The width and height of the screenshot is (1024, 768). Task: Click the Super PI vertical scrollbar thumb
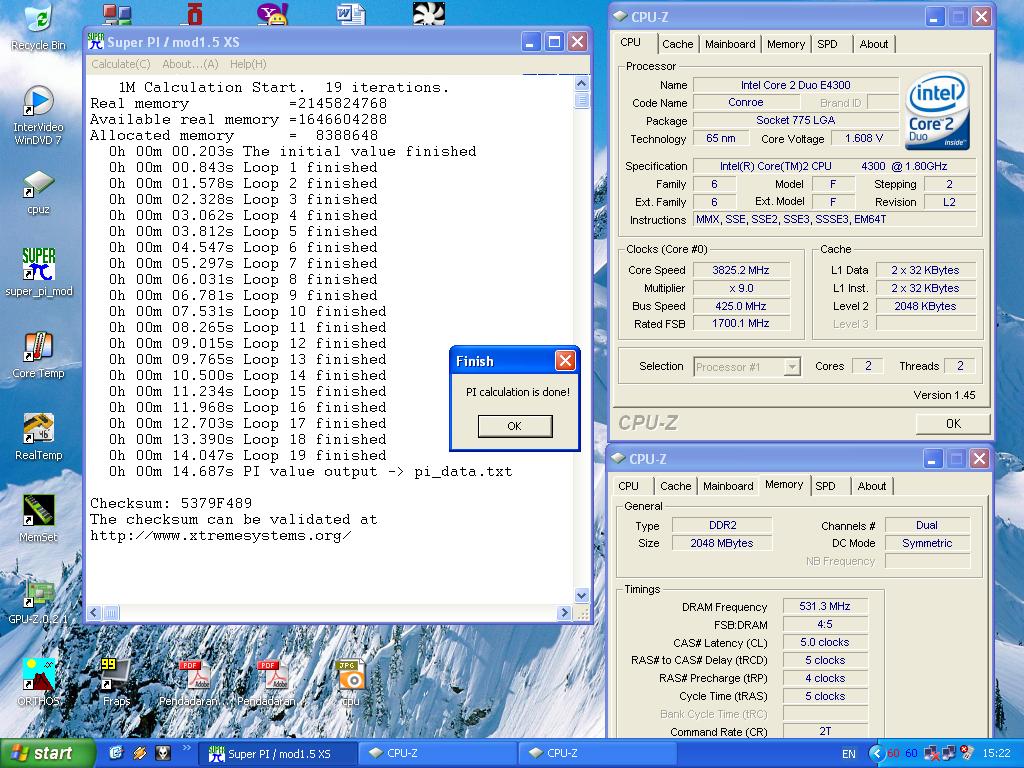581,101
